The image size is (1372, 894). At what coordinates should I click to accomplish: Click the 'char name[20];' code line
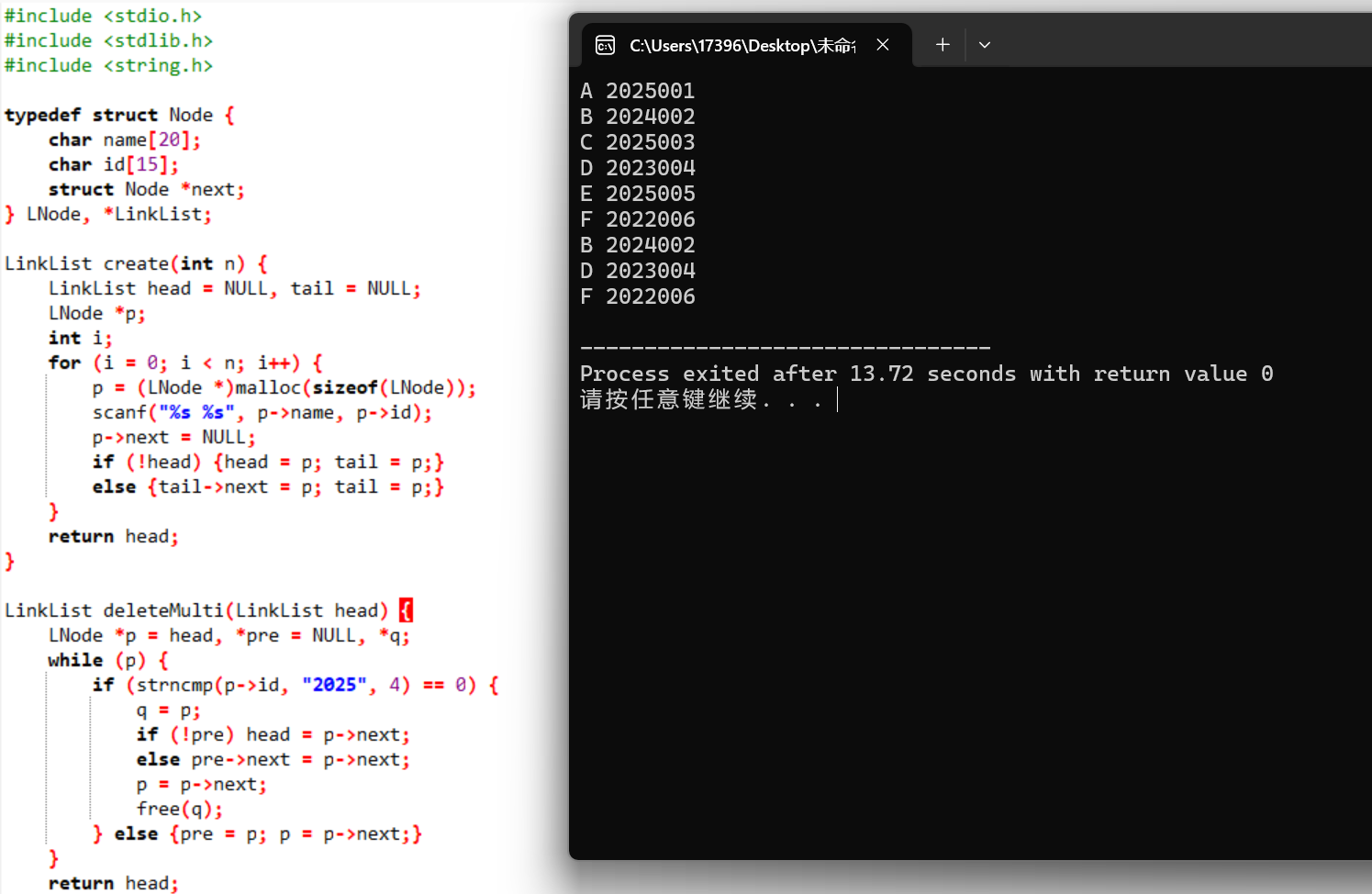tap(125, 140)
